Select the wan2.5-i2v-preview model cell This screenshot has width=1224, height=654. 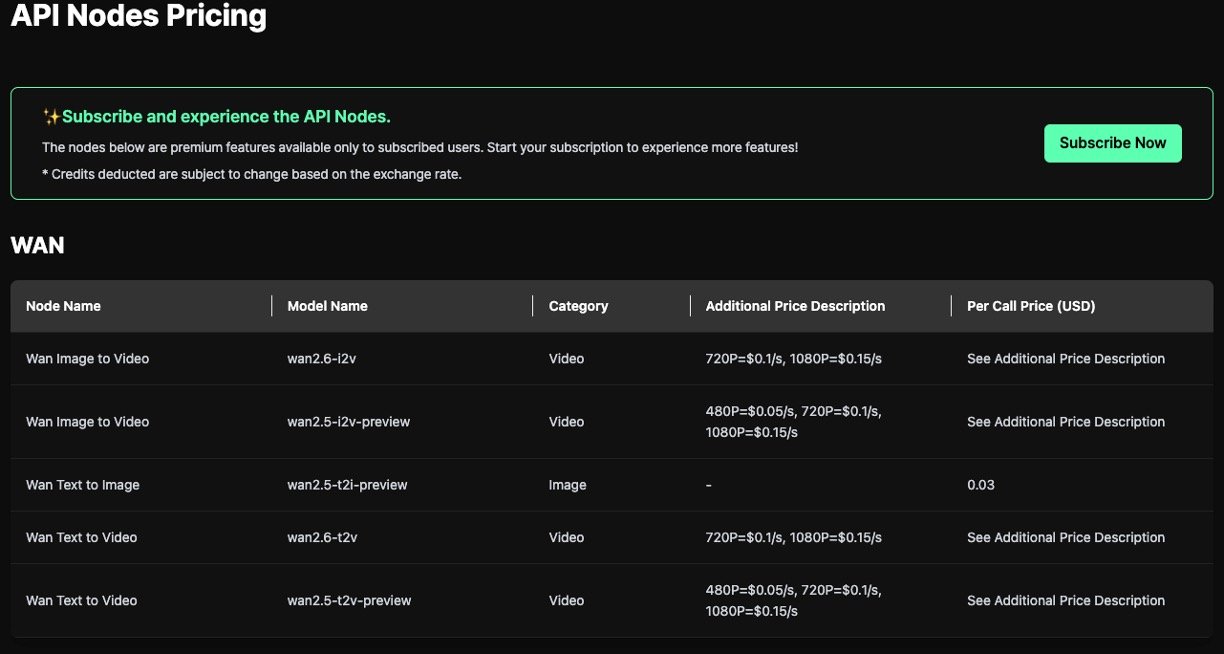click(348, 422)
